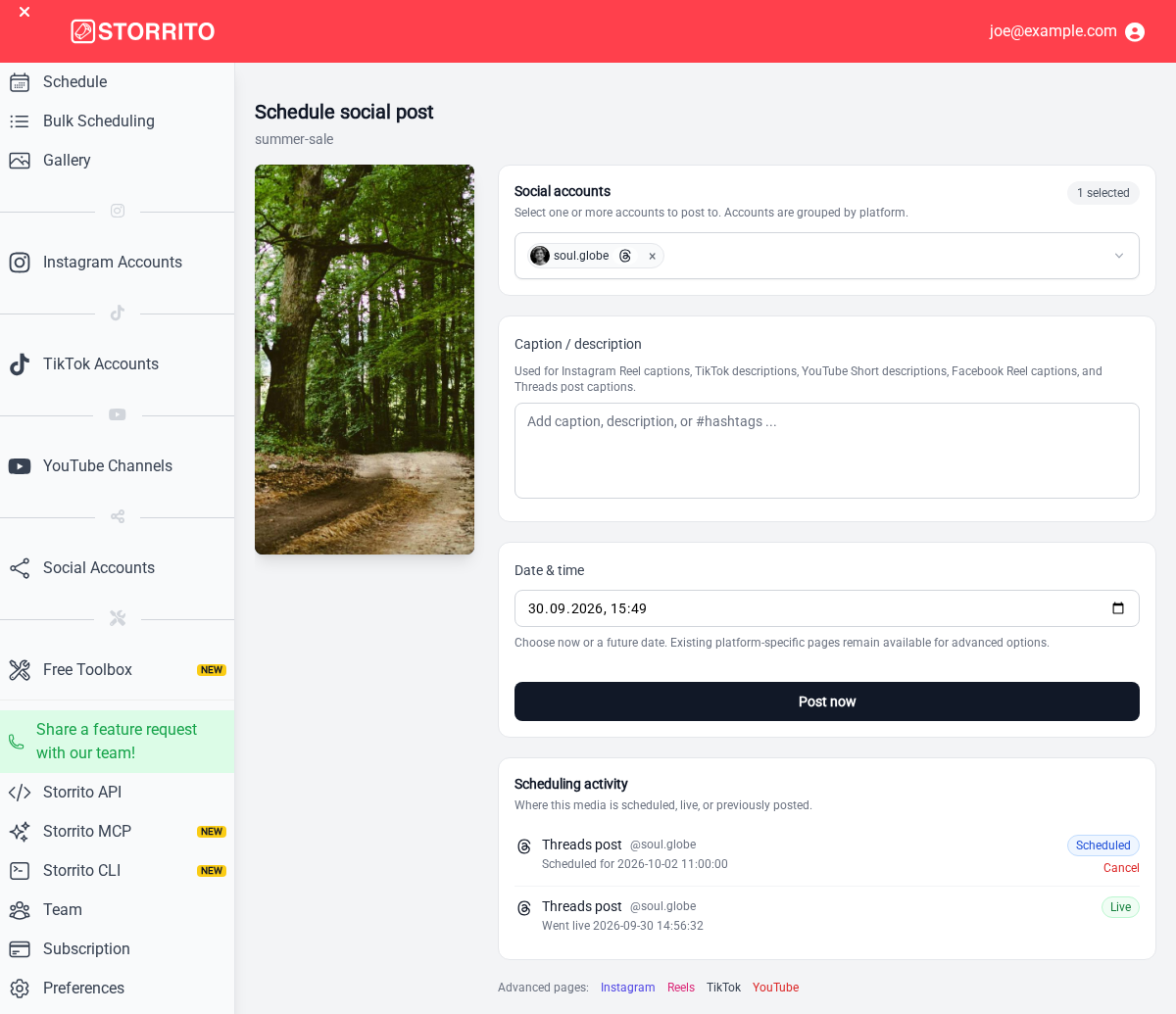This screenshot has width=1176, height=1014.
Task: Click 'Scheduled for 2026-10-02 11:00:00' text
Action: coord(635,864)
